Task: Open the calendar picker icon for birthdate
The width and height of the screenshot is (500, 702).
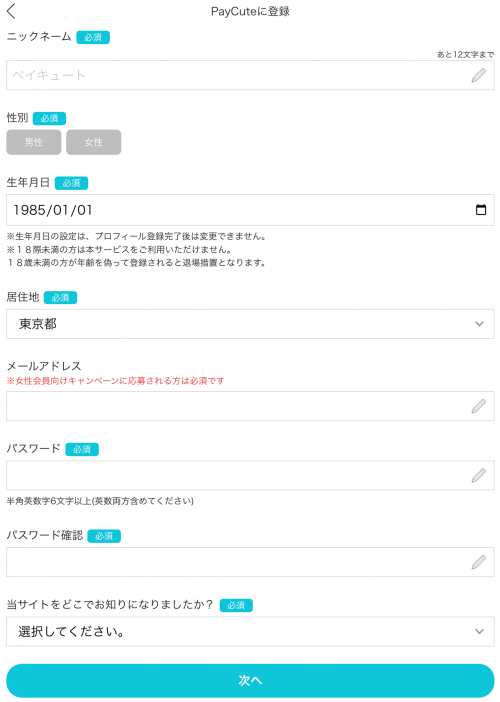Action: pos(481,210)
